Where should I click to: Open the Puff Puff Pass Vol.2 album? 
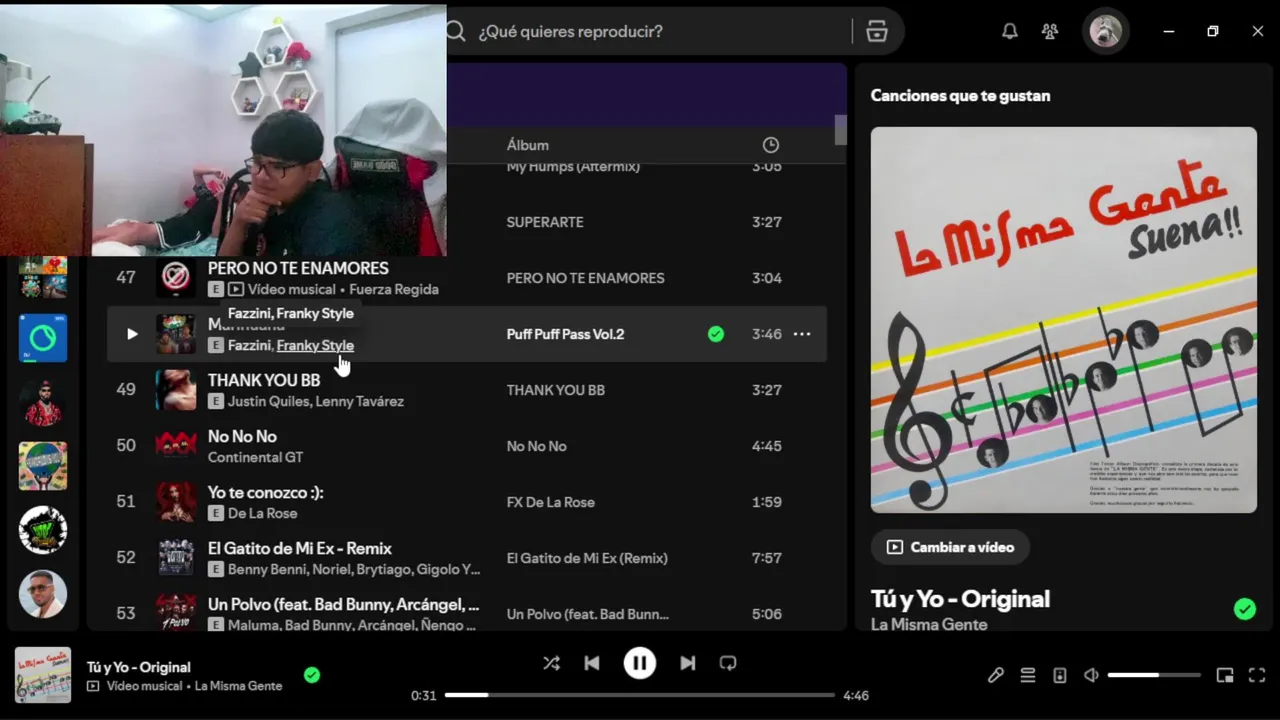pos(565,334)
